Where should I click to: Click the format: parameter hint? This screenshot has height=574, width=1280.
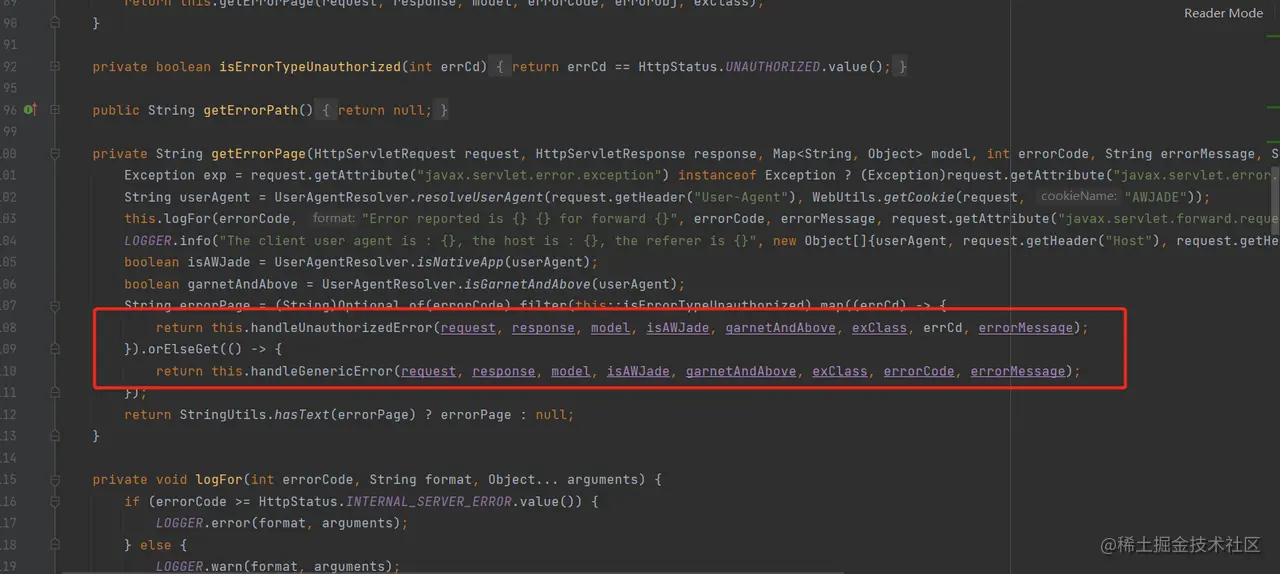click(333, 218)
